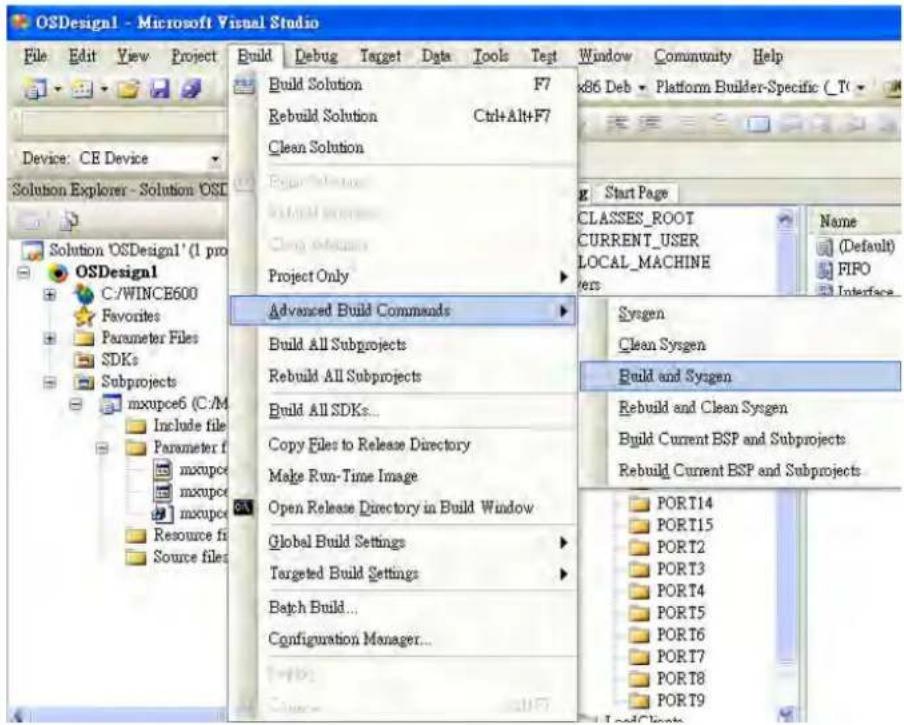Open the Batch Build dialog entry
904x725 pixels.
click(404, 607)
